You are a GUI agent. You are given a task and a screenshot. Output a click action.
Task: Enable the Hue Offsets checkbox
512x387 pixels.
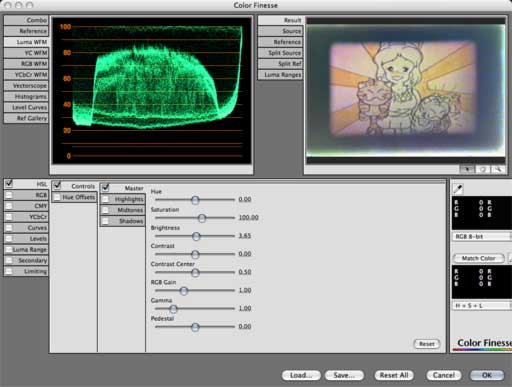pyautogui.click(x=57, y=197)
